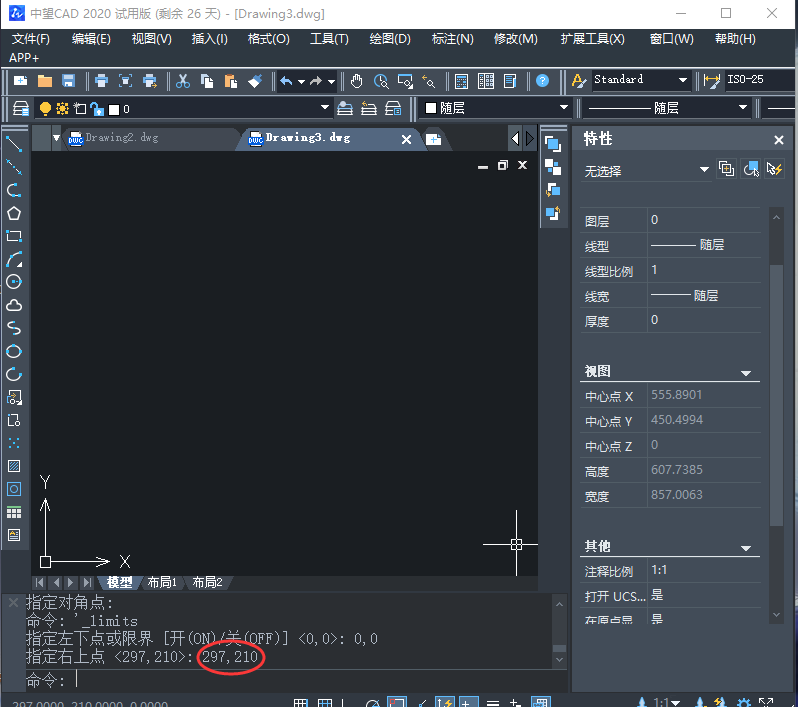Switch to the 布局1 layout tab

[x=162, y=582]
